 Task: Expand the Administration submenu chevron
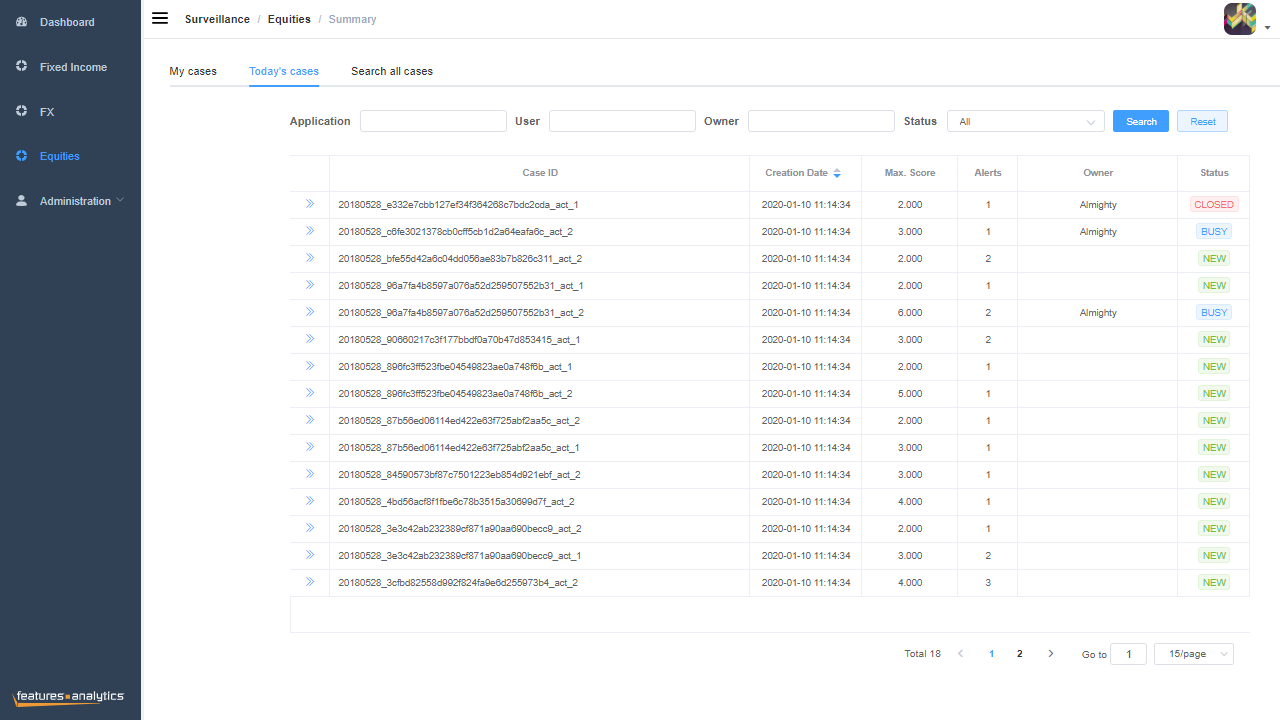(121, 200)
